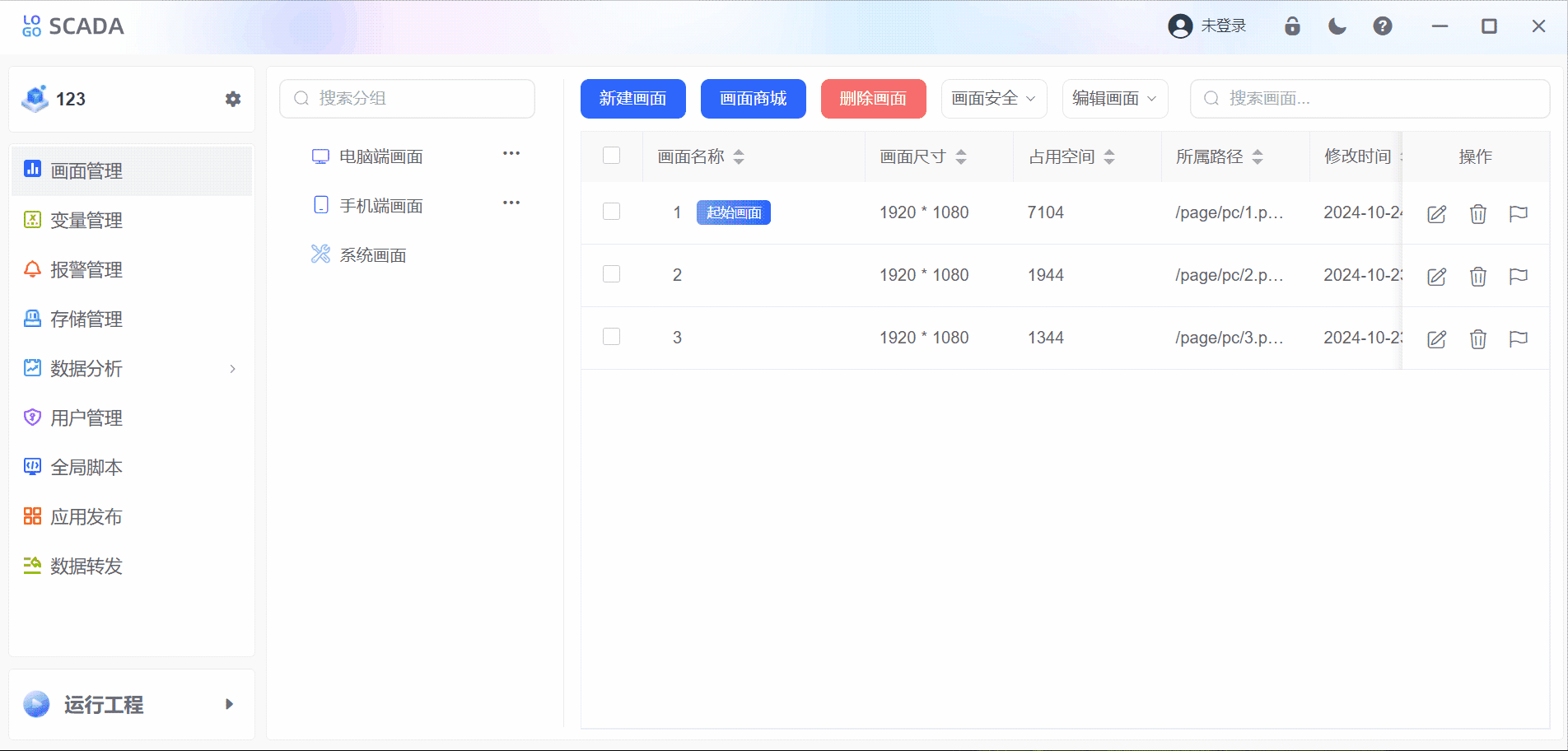Expand the 编辑画面 dropdown
Viewport: 1568px width, 751px height.
(1114, 99)
